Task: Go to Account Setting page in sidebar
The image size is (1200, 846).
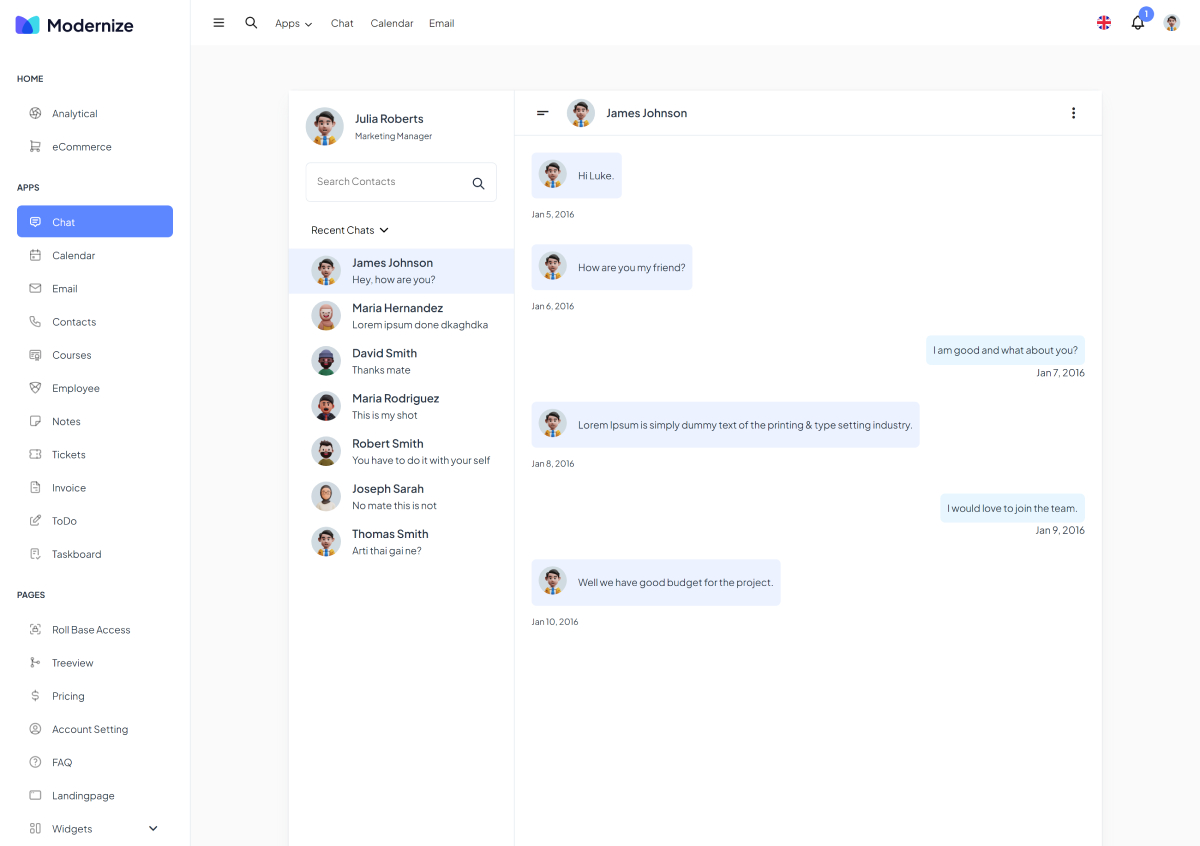Action: click(x=90, y=729)
